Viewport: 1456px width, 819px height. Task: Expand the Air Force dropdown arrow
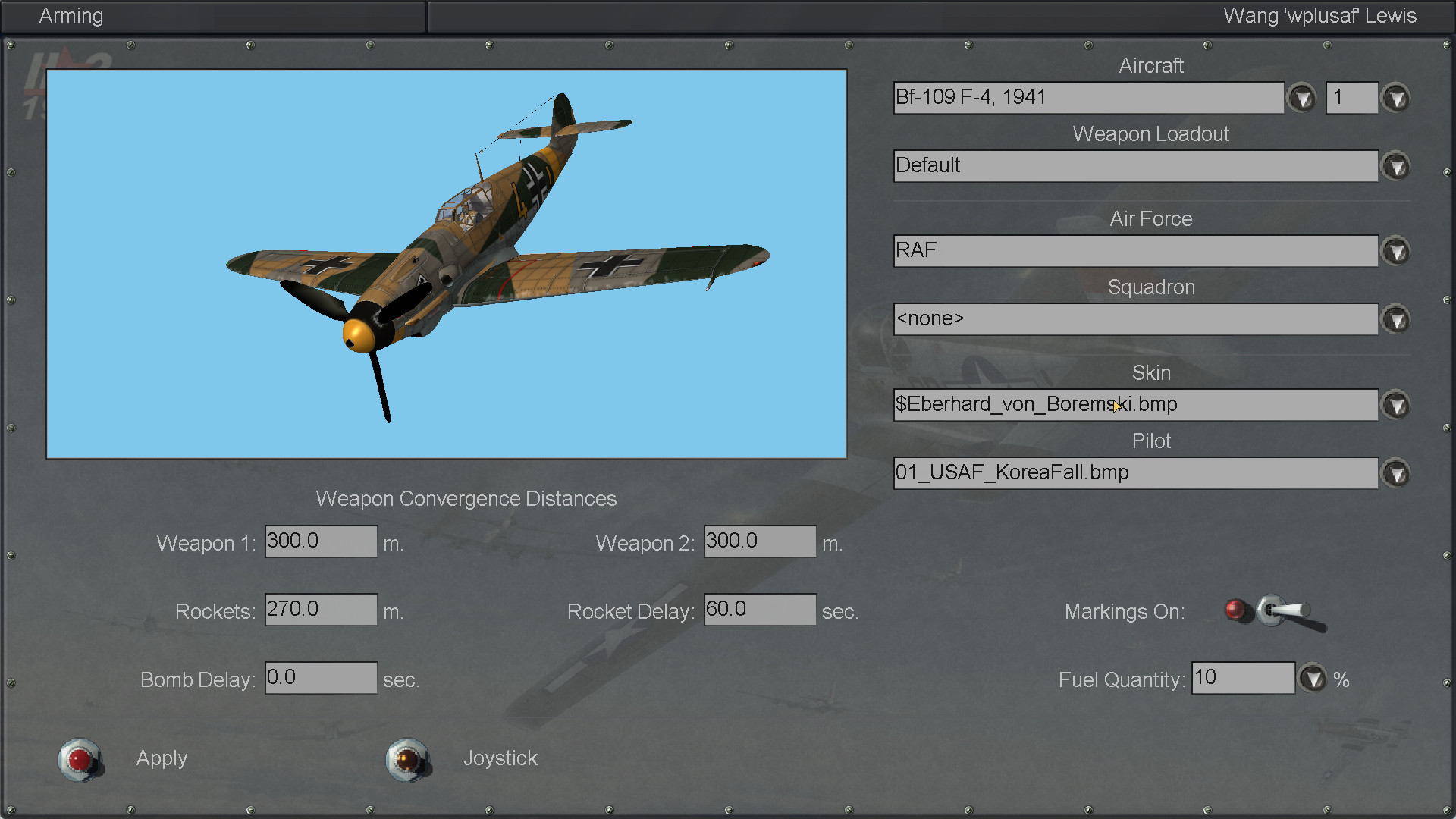click(x=1396, y=251)
